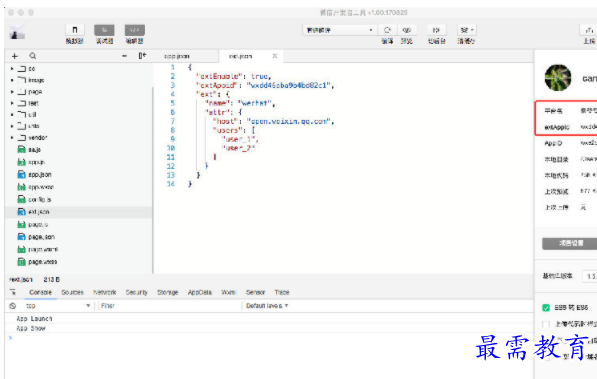
Task: Expand the vendor folder
Action: 12,138
